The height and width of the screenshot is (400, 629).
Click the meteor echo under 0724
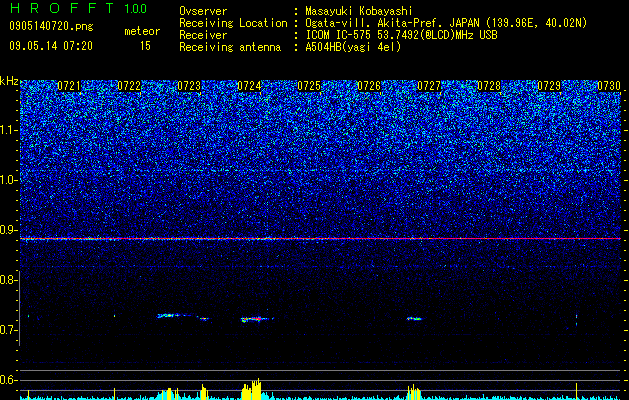click(x=257, y=319)
